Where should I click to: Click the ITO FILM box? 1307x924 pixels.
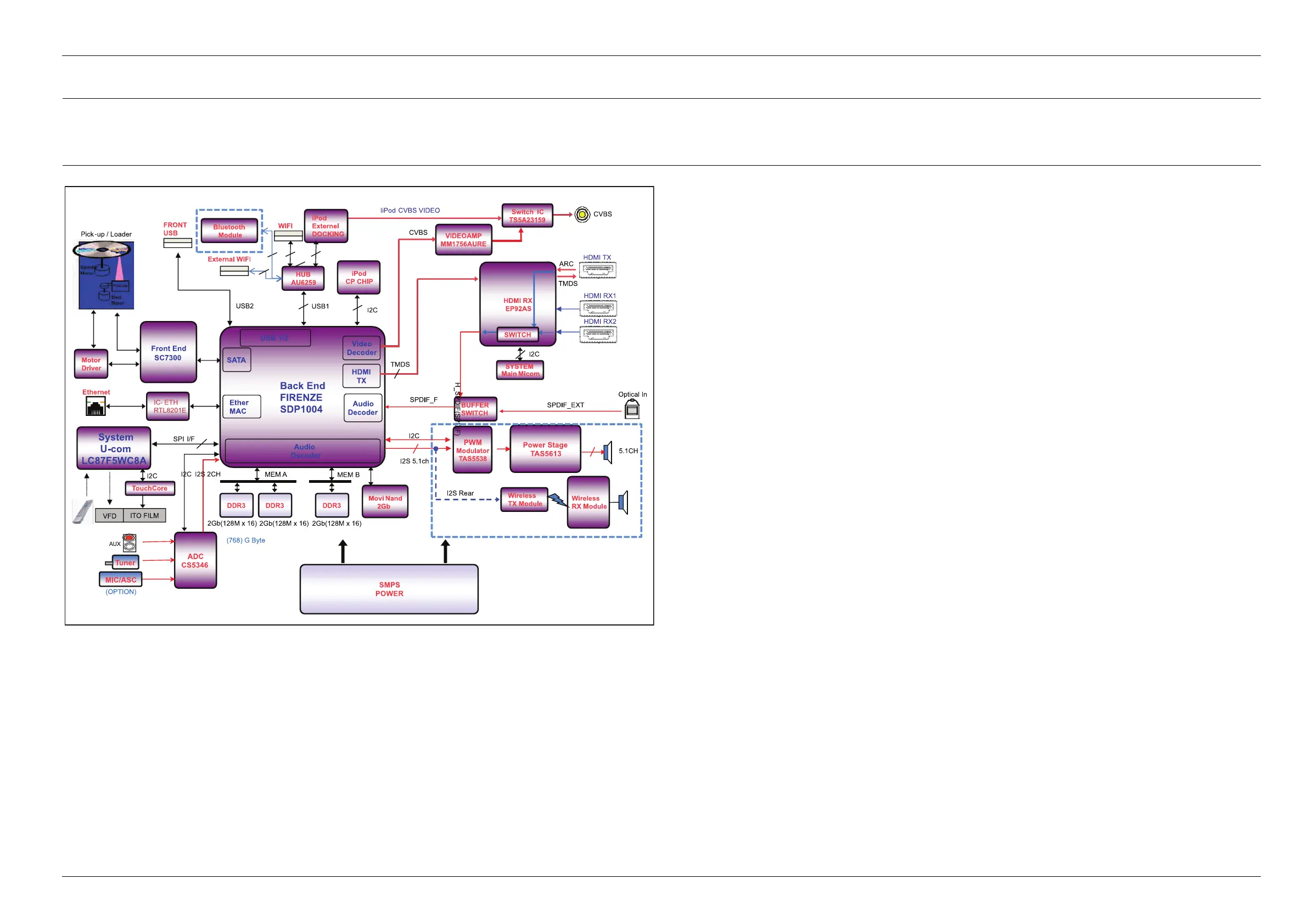pyautogui.click(x=144, y=515)
